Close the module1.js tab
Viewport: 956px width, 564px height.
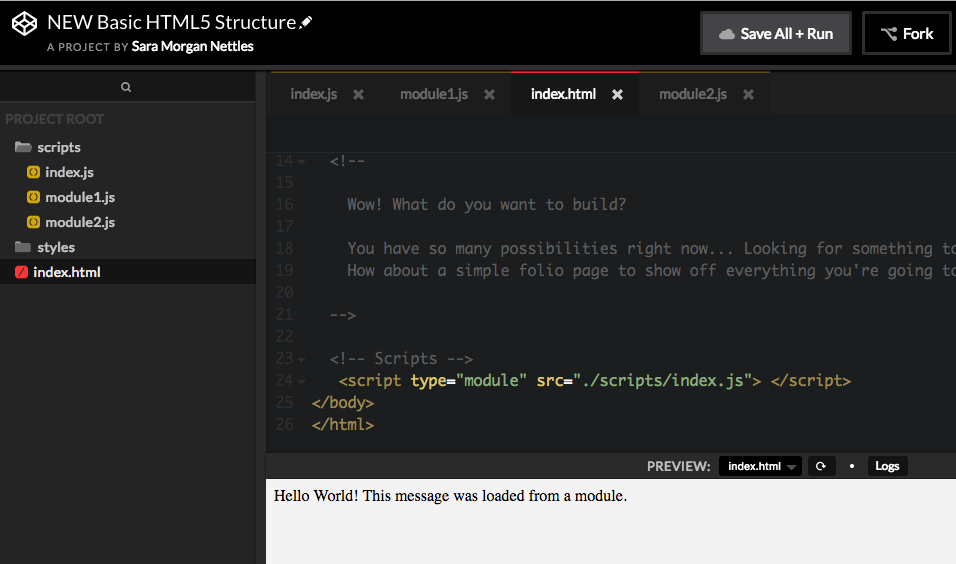point(489,95)
